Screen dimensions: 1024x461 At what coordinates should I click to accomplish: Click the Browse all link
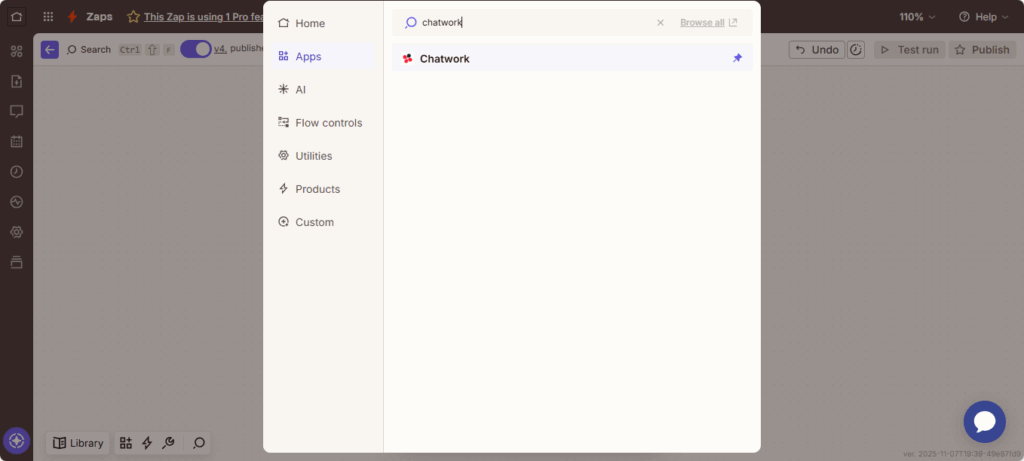coord(708,22)
